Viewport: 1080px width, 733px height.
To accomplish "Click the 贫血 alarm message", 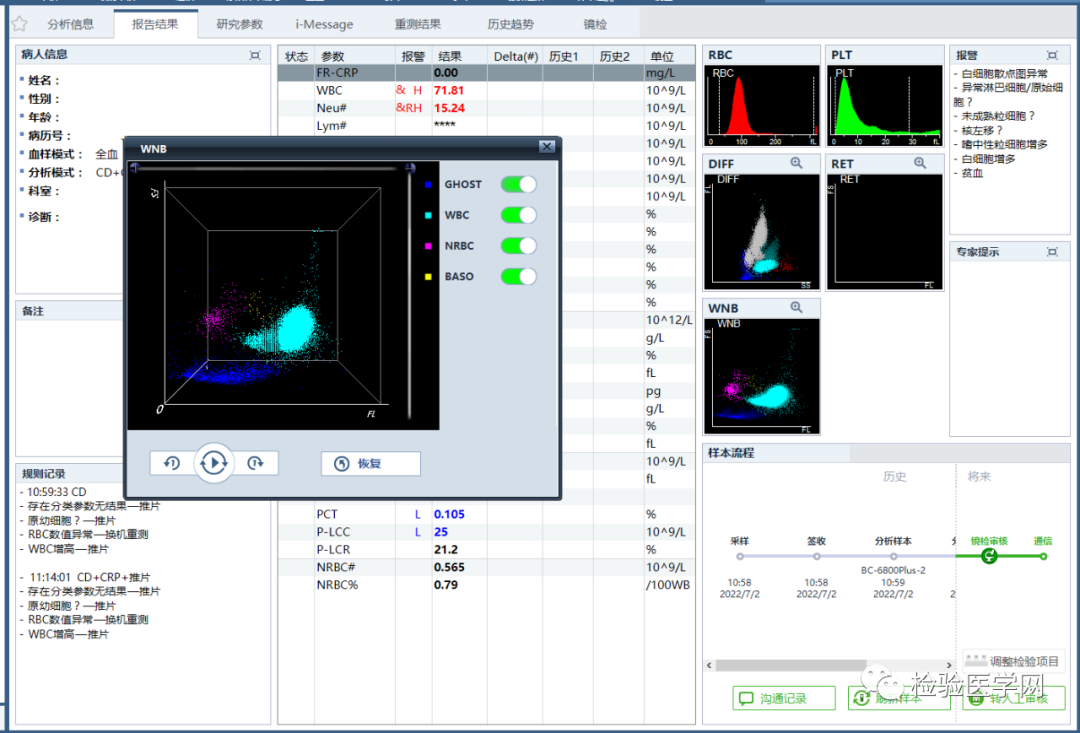I will [972, 173].
